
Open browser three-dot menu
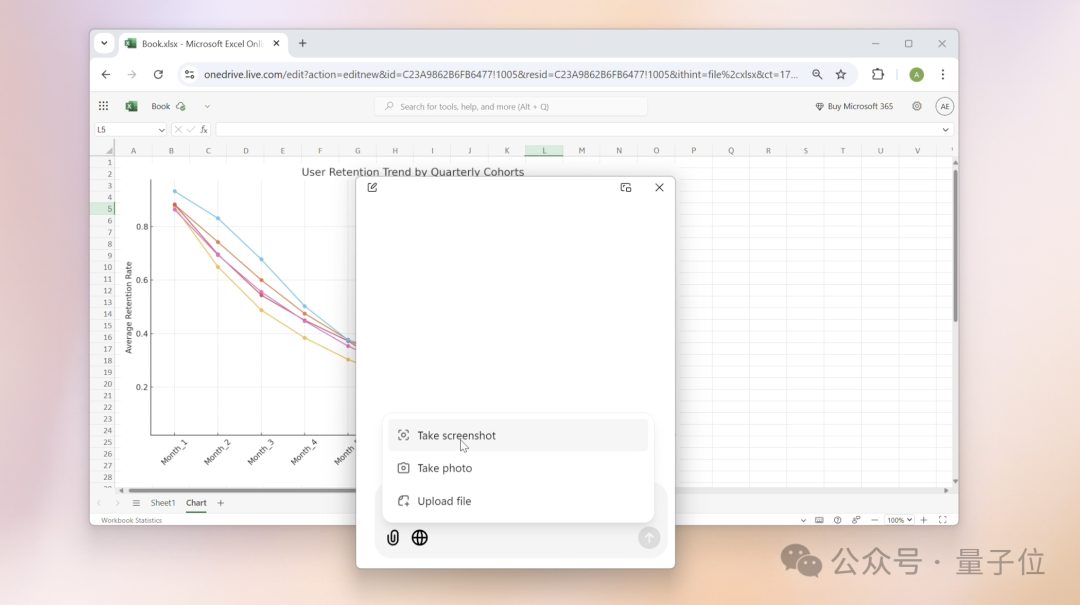click(x=943, y=74)
